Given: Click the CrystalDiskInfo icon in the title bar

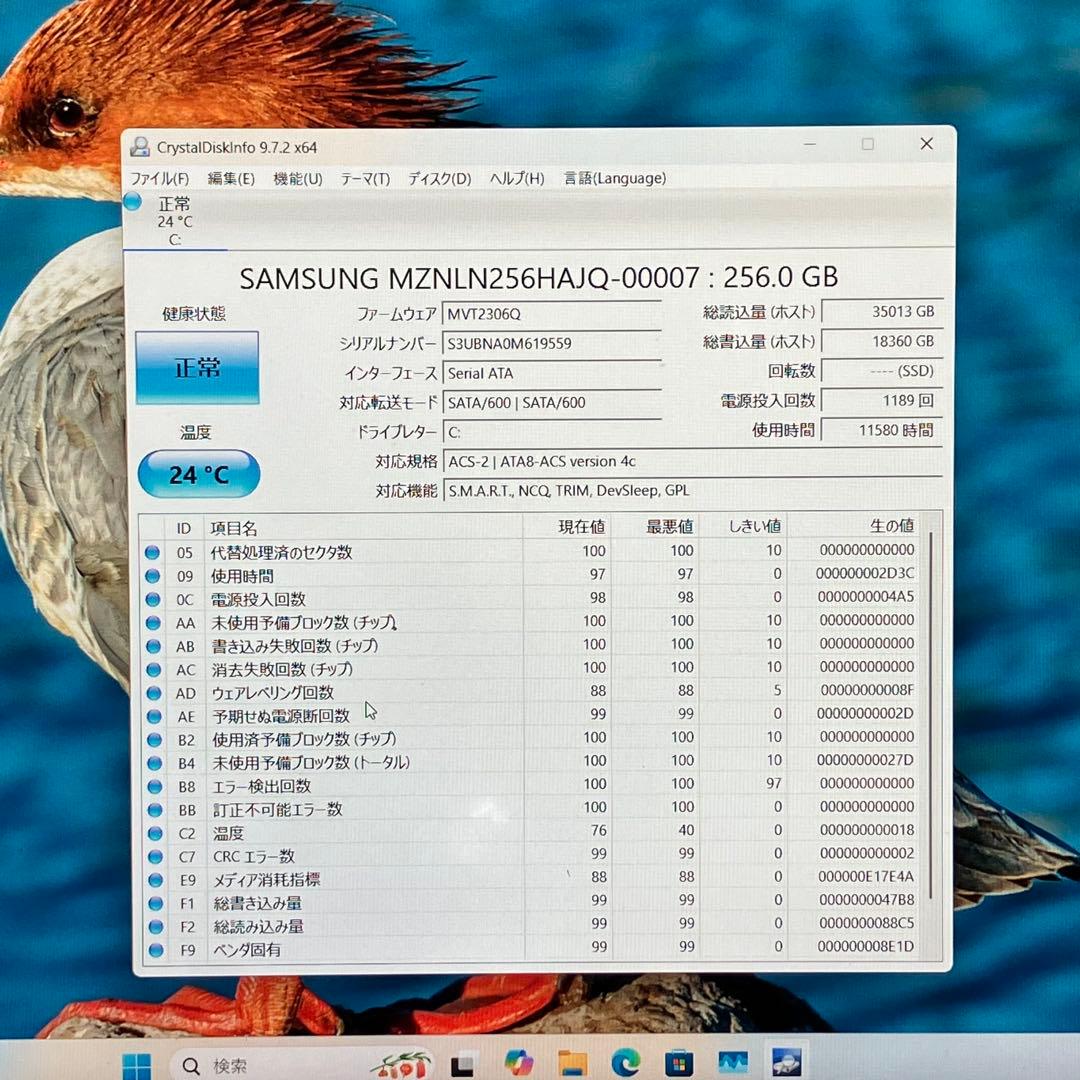Looking at the screenshot, I should click(139, 144).
